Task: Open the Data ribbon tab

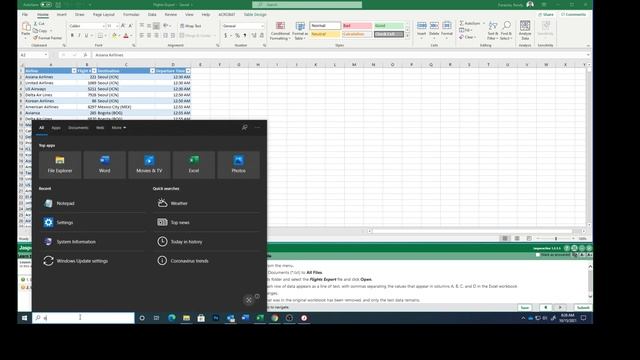Action: (152, 14)
